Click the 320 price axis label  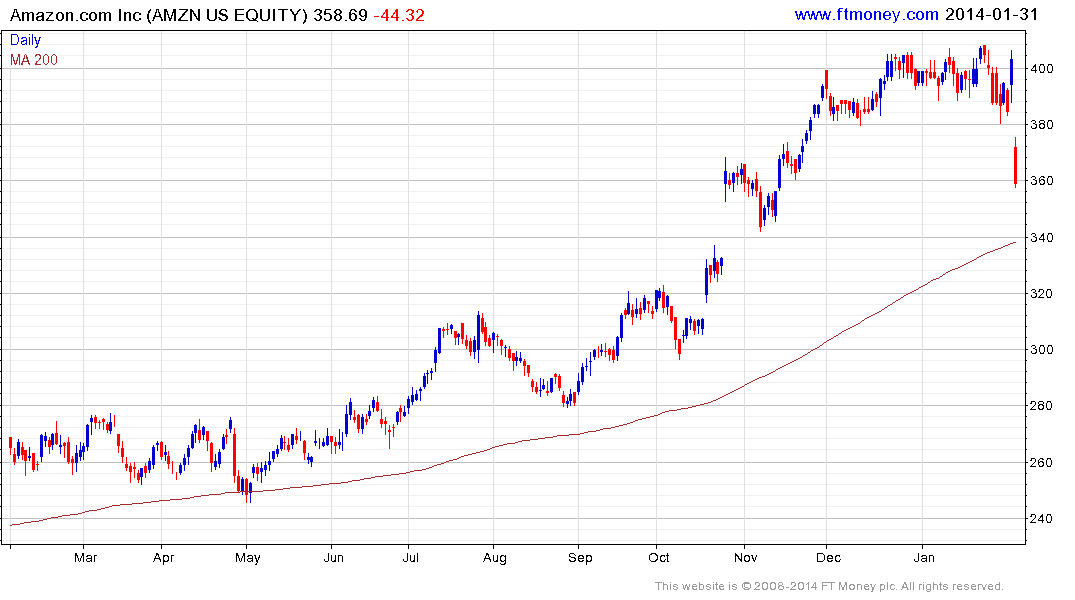[x=1042, y=293]
